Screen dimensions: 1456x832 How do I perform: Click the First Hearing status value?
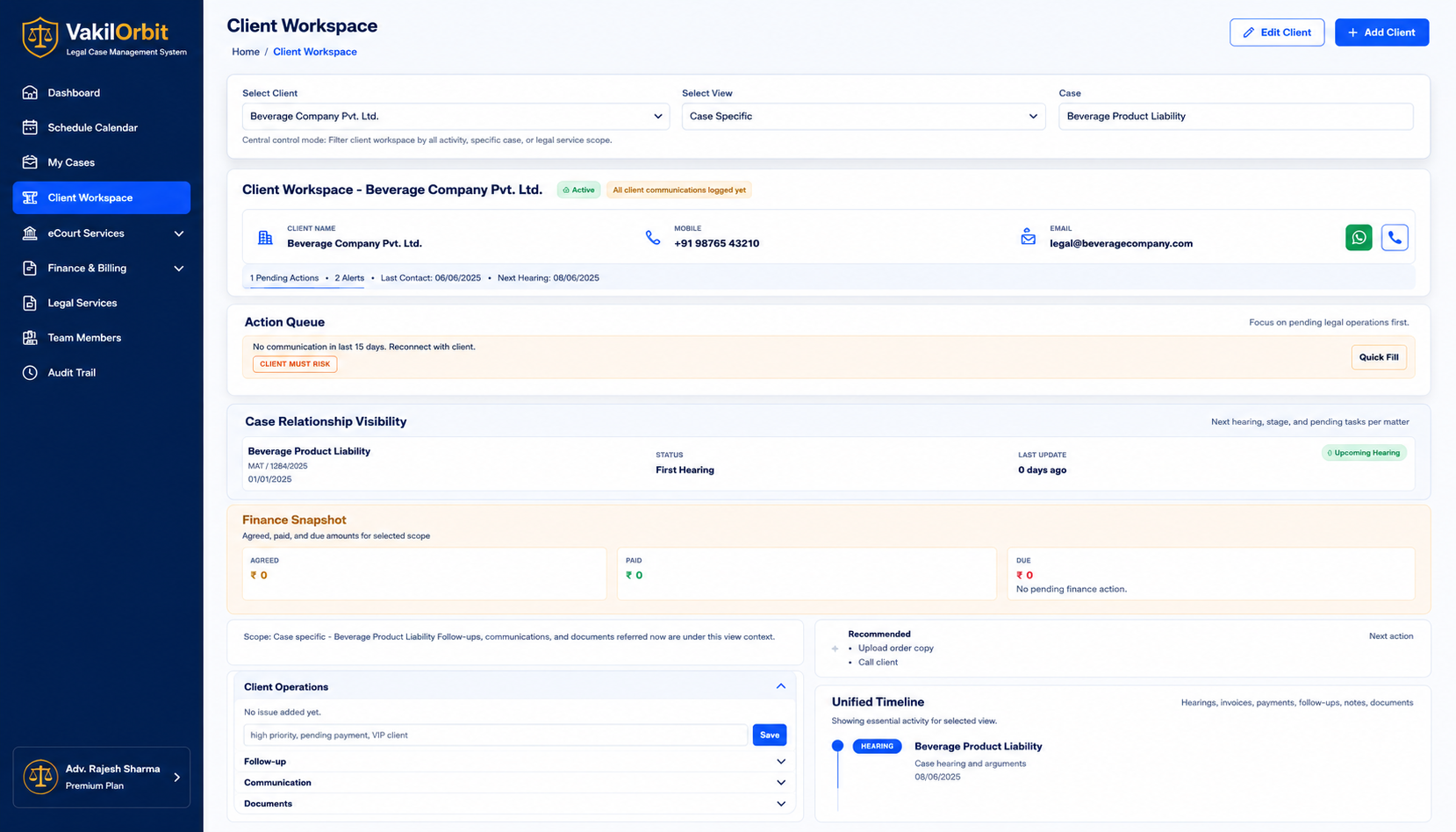685,470
